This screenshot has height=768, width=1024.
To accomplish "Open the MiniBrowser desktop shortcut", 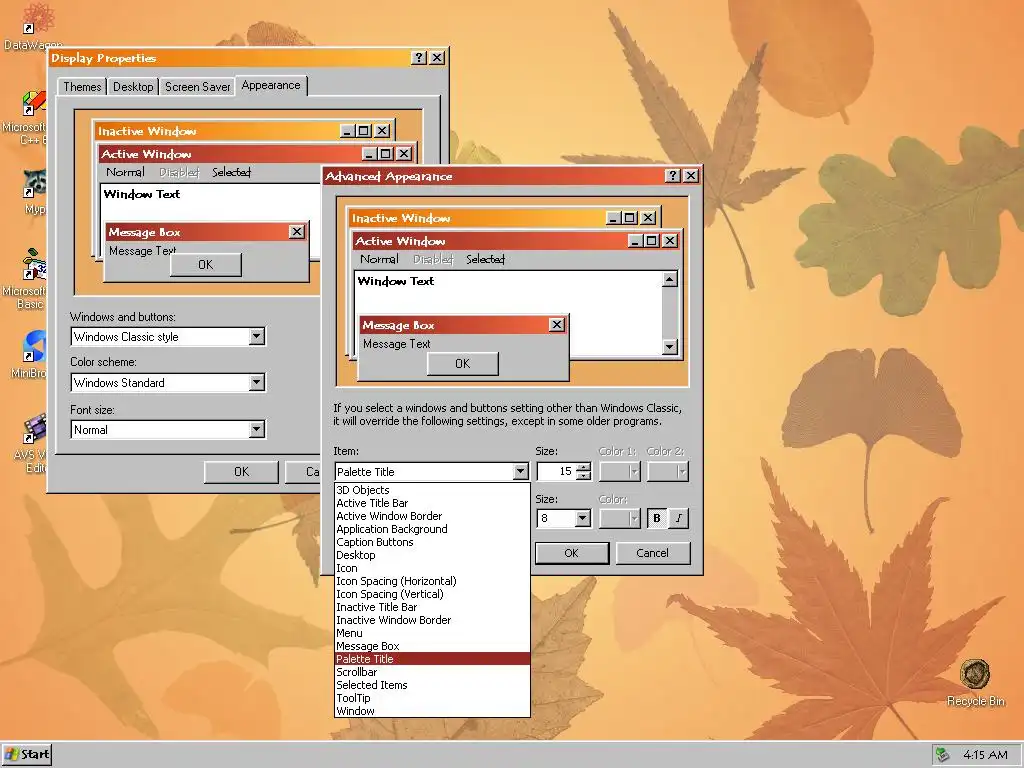I will pyautogui.click(x=31, y=353).
